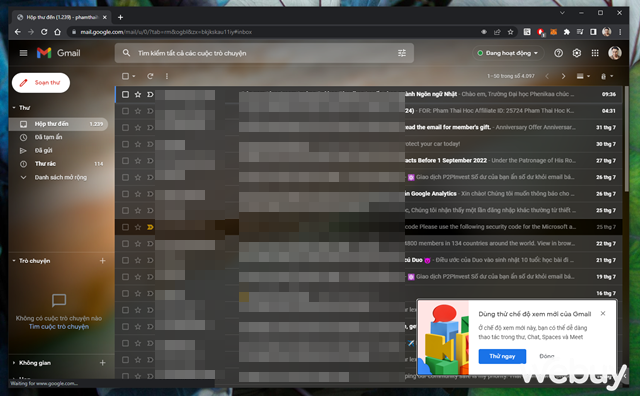
Task: Open Hộp thư đến folder
Action: [x=59, y=124]
